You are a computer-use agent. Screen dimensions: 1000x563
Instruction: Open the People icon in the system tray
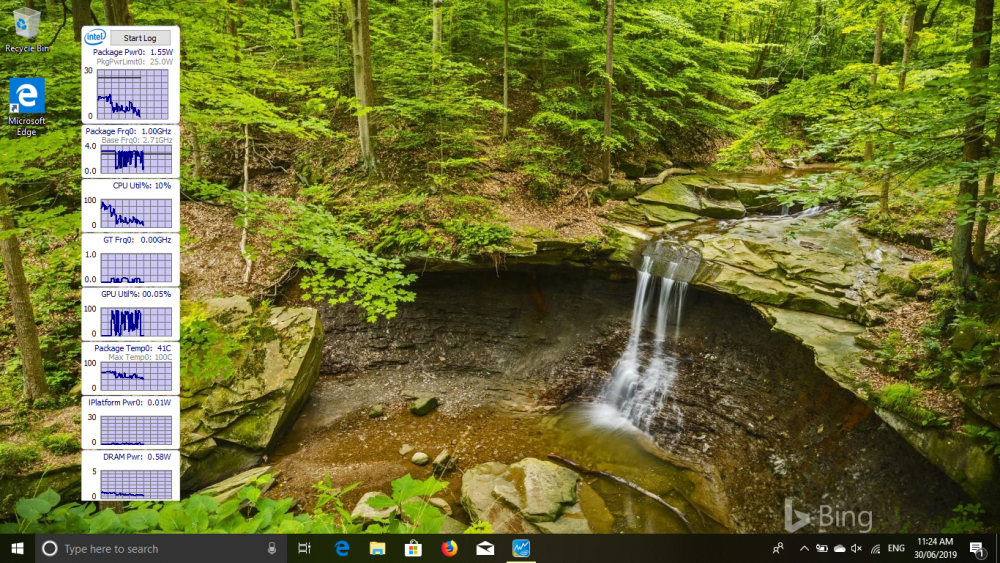pyautogui.click(x=778, y=548)
